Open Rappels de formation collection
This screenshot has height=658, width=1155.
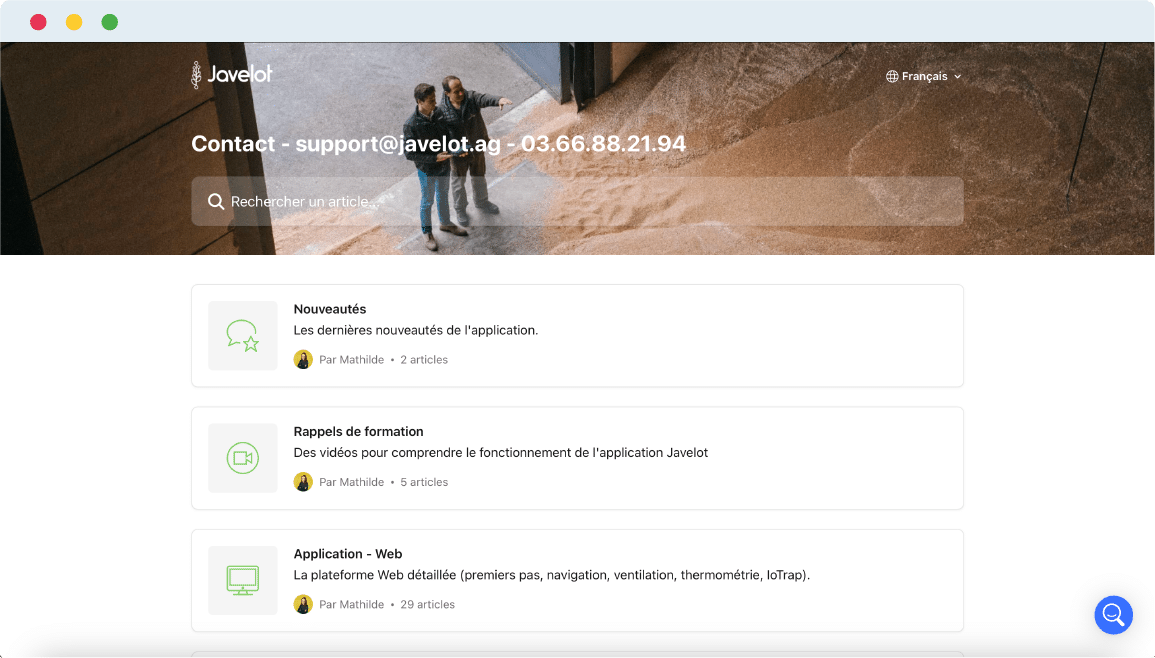tap(358, 431)
